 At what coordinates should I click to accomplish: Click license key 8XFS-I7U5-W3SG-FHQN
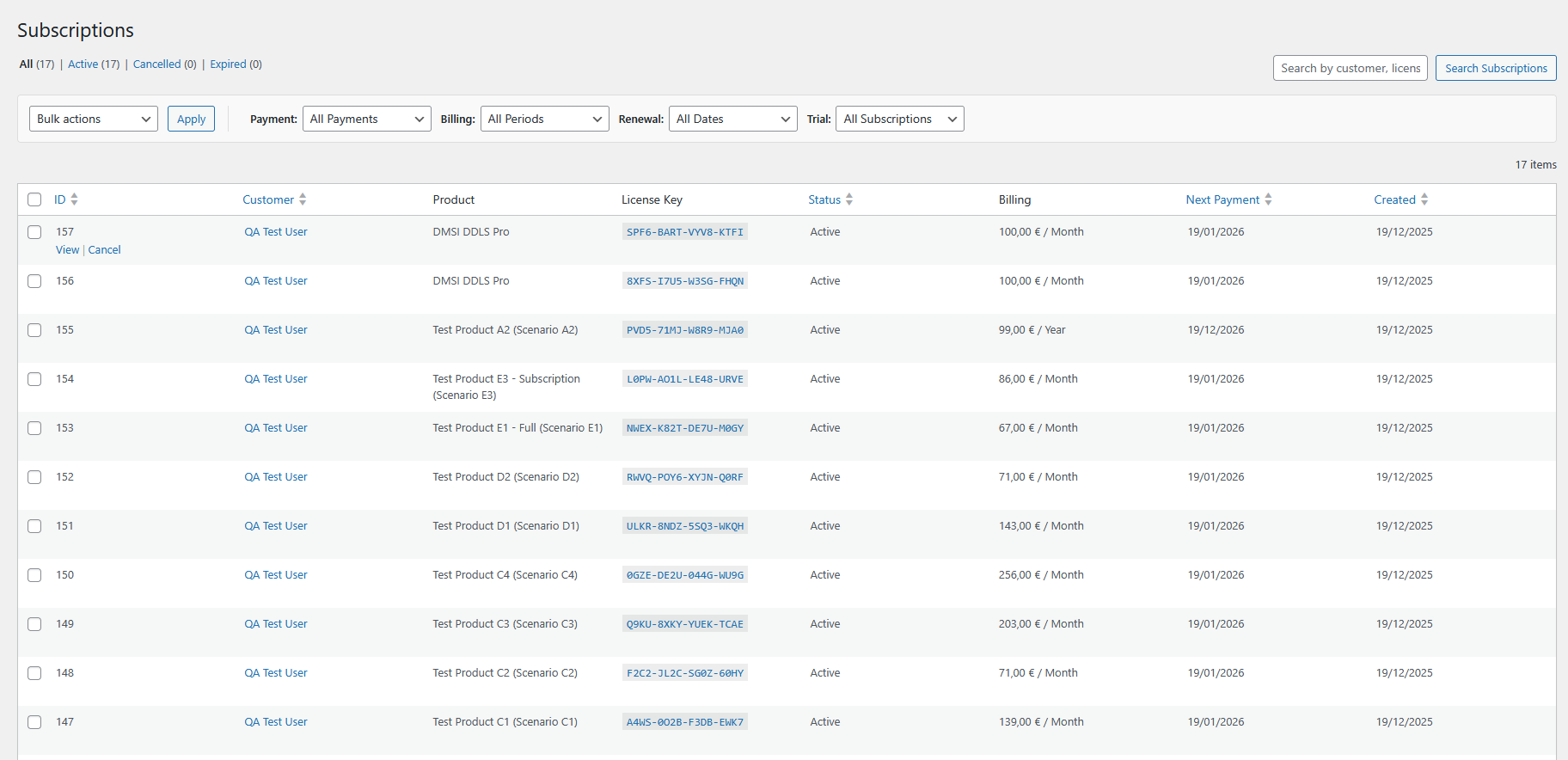pos(685,281)
